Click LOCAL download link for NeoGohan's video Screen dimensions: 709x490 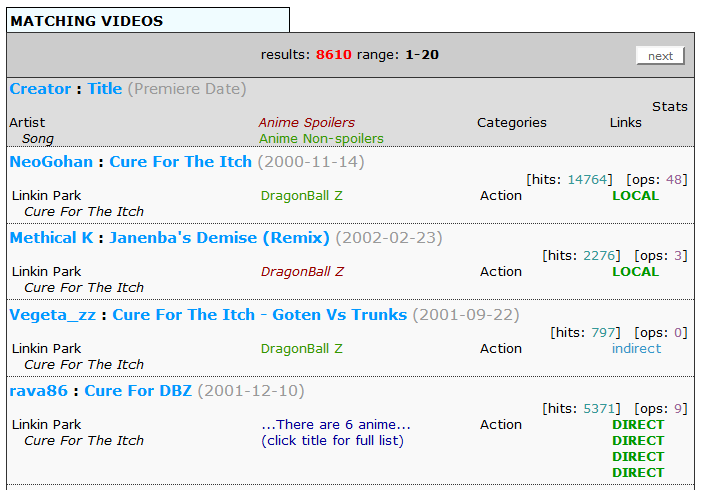pyautogui.click(x=635, y=196)
